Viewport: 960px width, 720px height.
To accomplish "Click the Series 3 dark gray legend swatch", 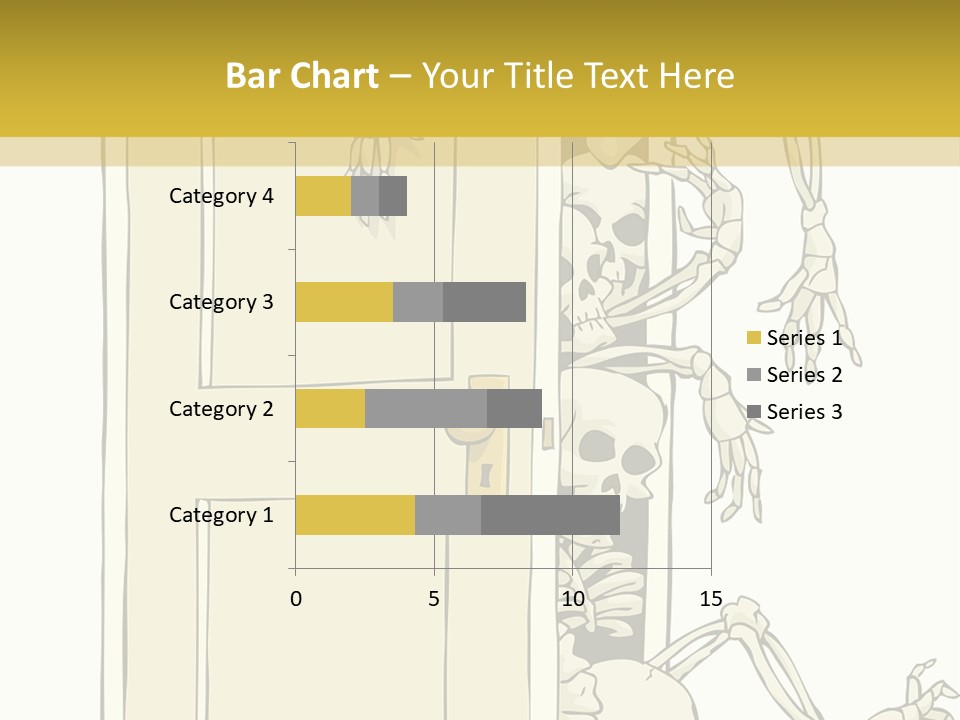I will [x=754, y=412].
